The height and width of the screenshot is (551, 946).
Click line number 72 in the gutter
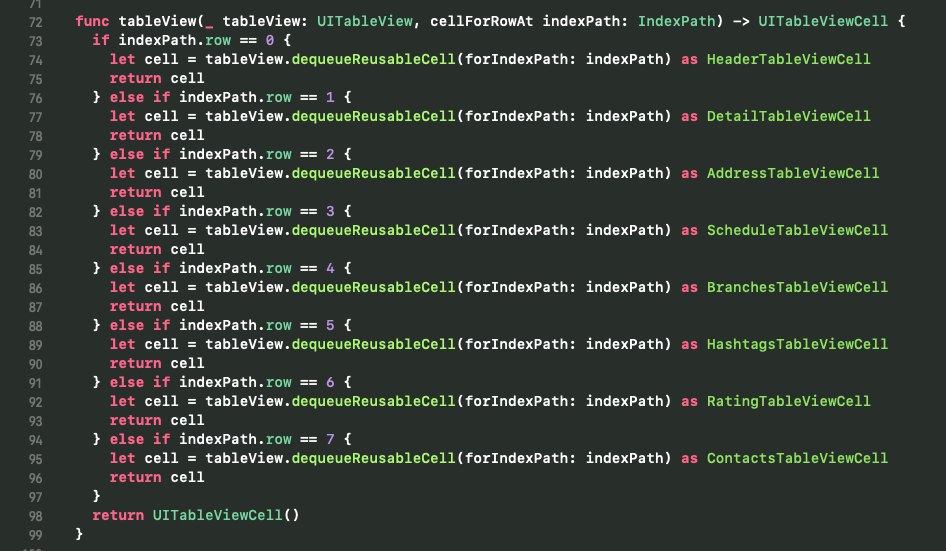coord(36,22)
